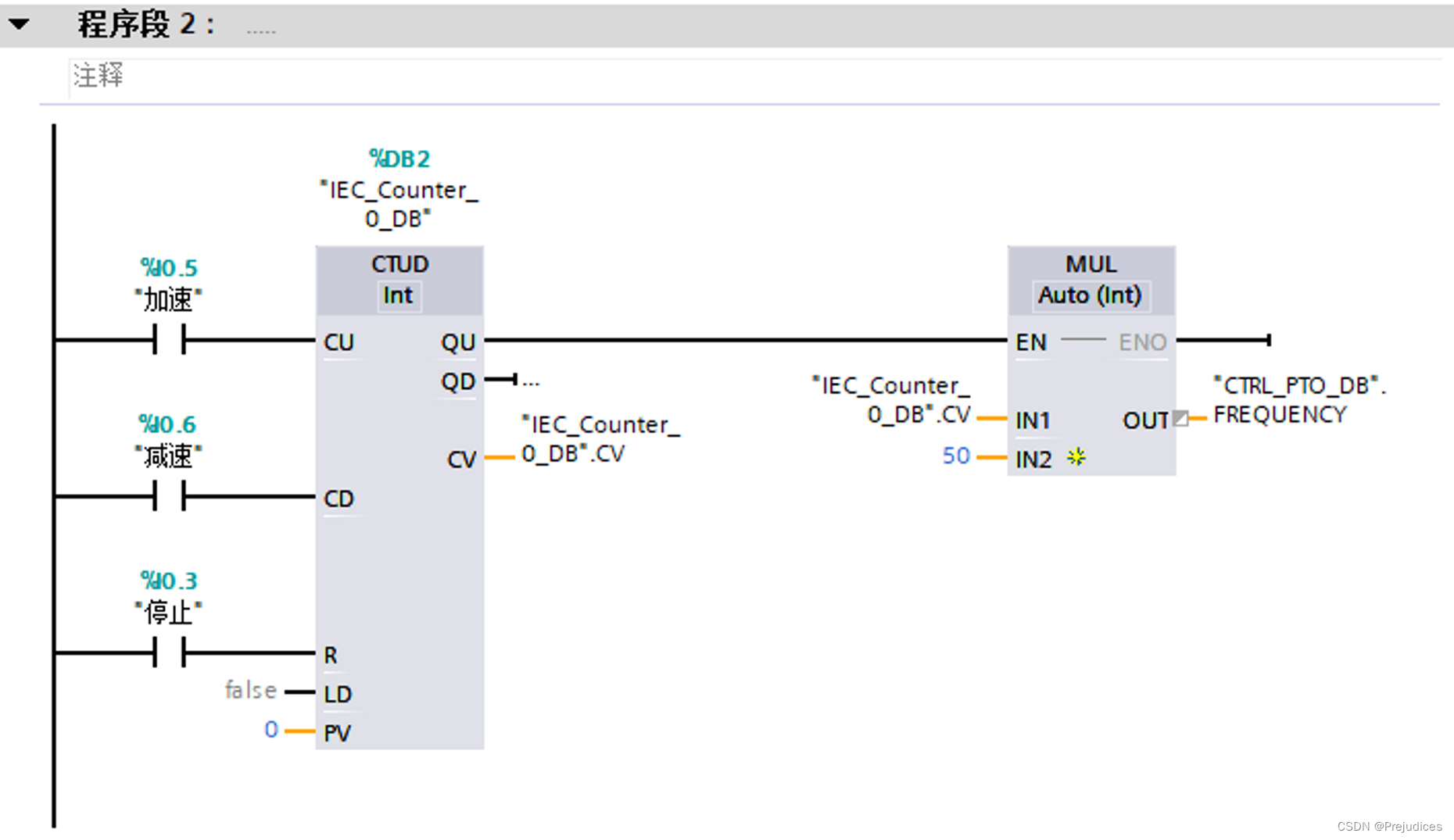
Task: Open the MUL Auto (Int) type dropdown
Action: 1090,296
